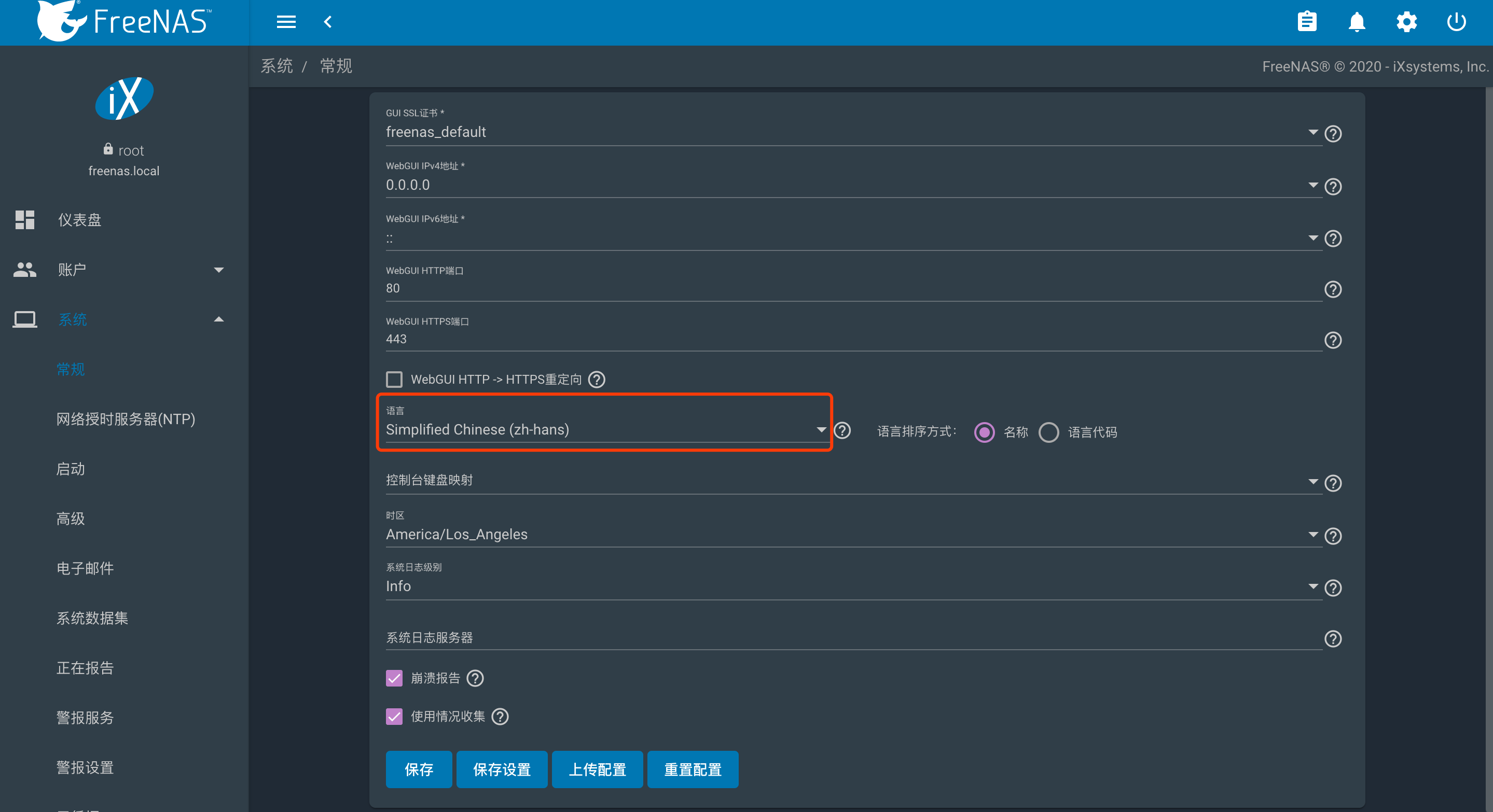Open the language dropdown Simplified Chinese
Viewport: 1493px width, 812px height.
pos(603,430)
